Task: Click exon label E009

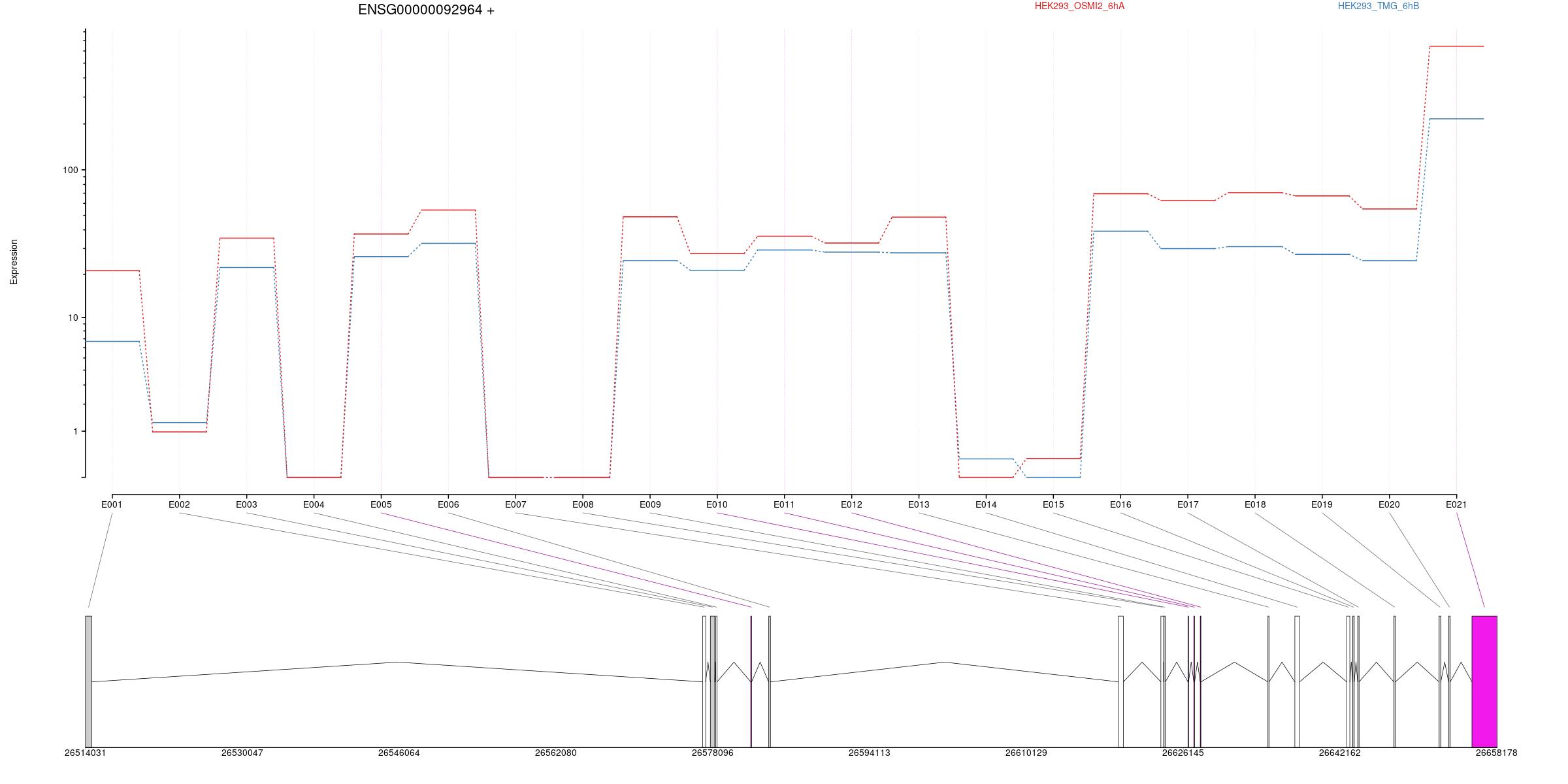Action: tap(650, 504)
